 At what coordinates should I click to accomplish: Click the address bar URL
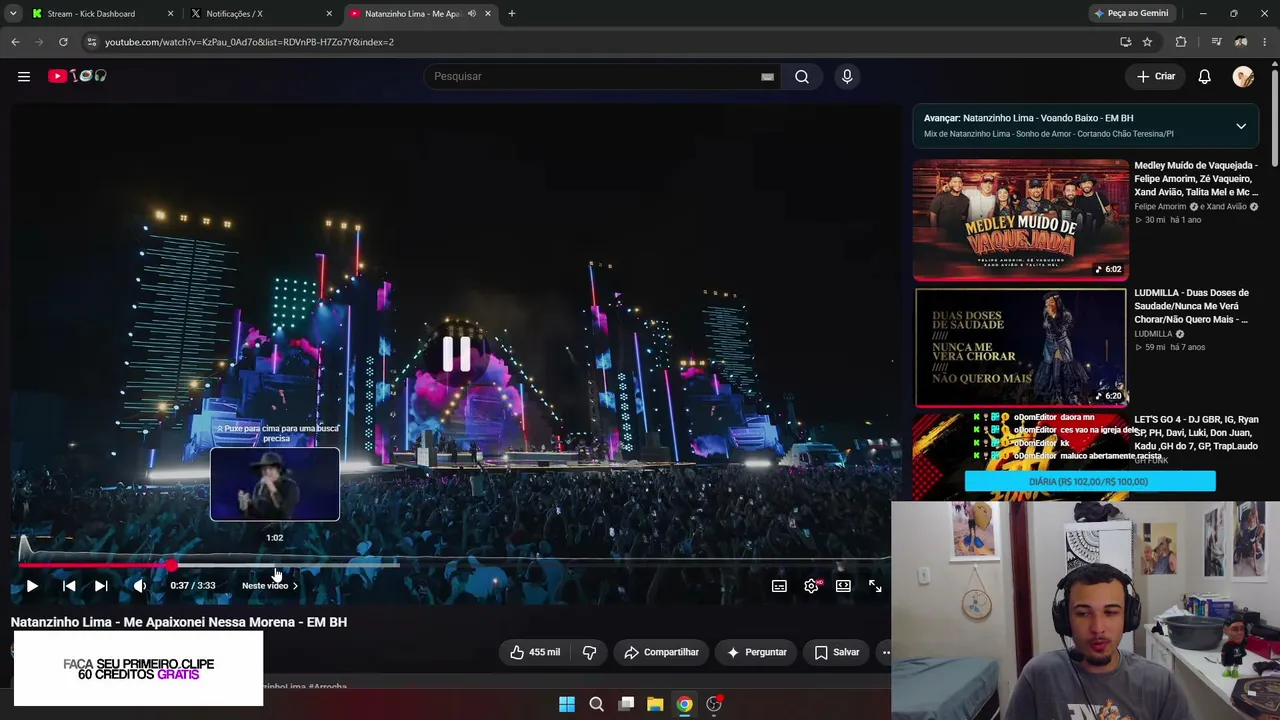(249, 42)
